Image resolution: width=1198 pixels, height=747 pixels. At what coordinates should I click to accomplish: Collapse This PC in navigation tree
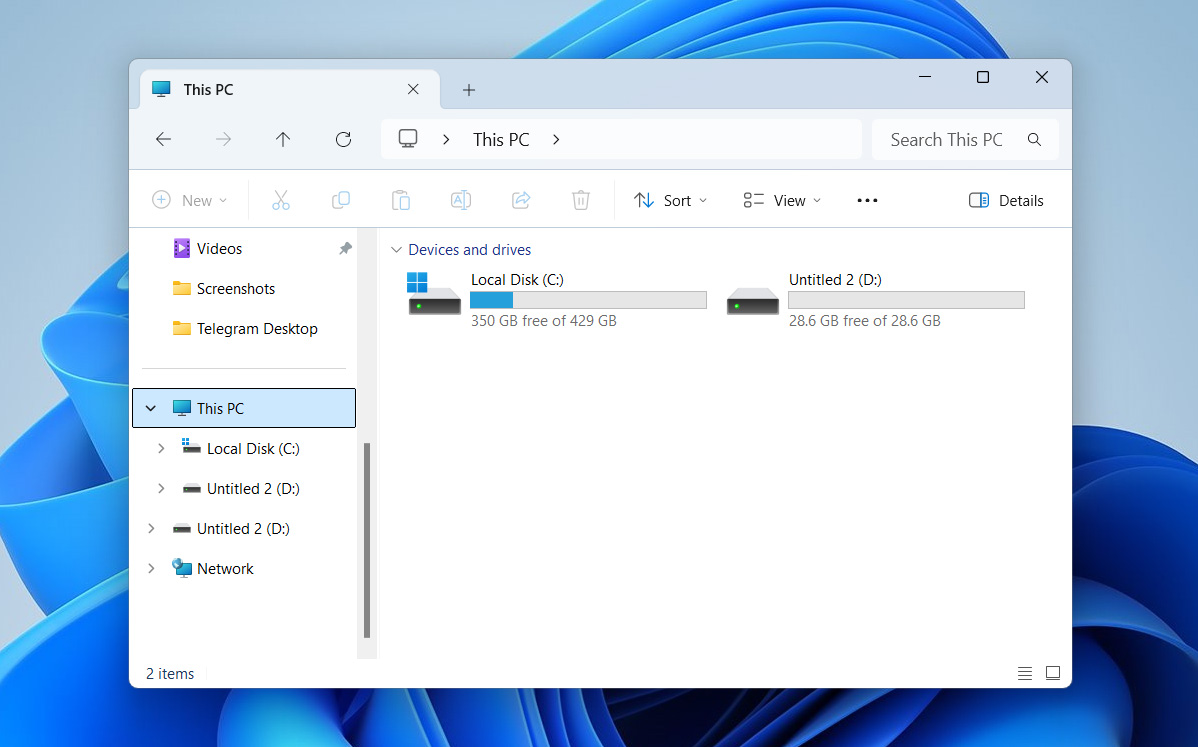(151, 409)
